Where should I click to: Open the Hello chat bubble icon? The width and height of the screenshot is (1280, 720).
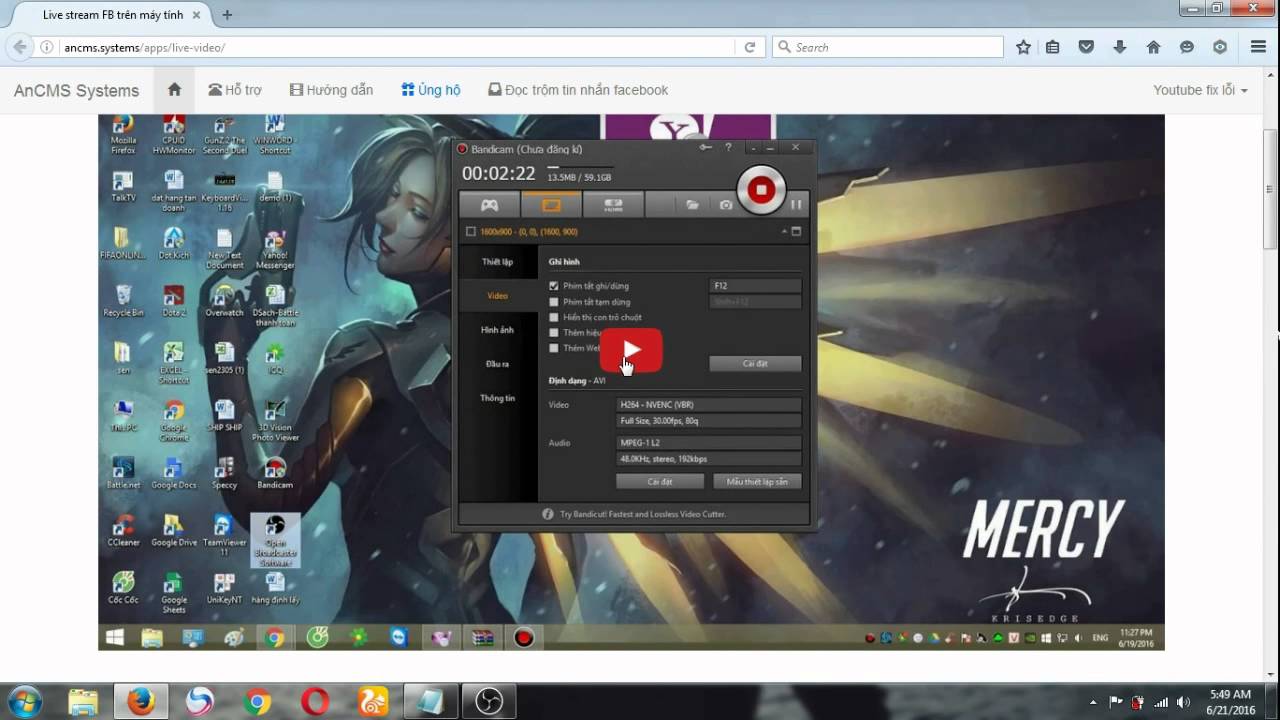[x=1187, y=47]
